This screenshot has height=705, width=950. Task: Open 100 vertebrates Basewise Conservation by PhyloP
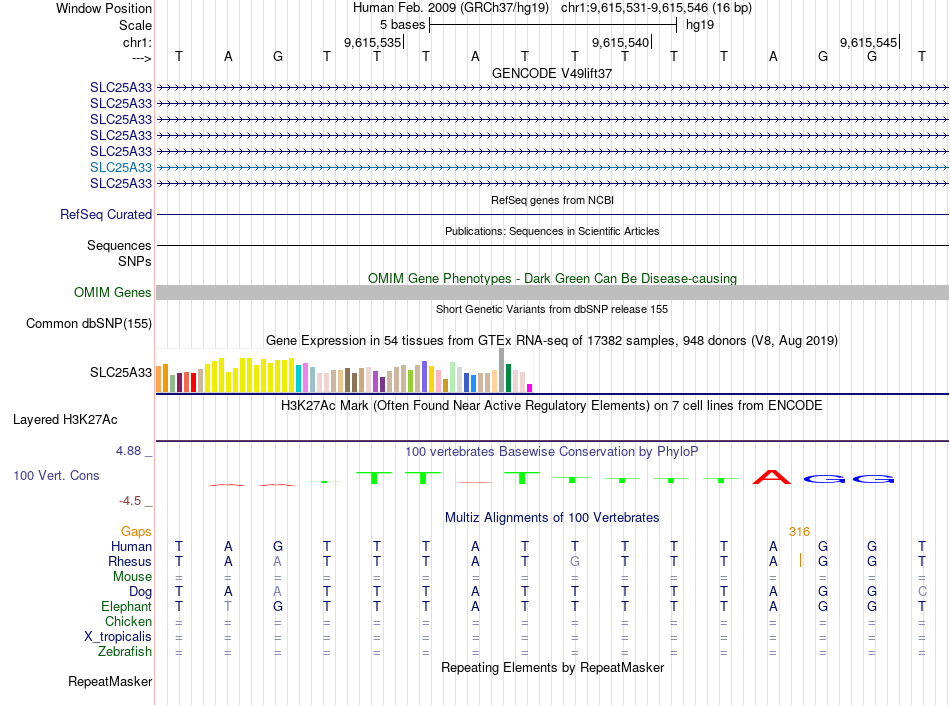click(x=552, y=452)
